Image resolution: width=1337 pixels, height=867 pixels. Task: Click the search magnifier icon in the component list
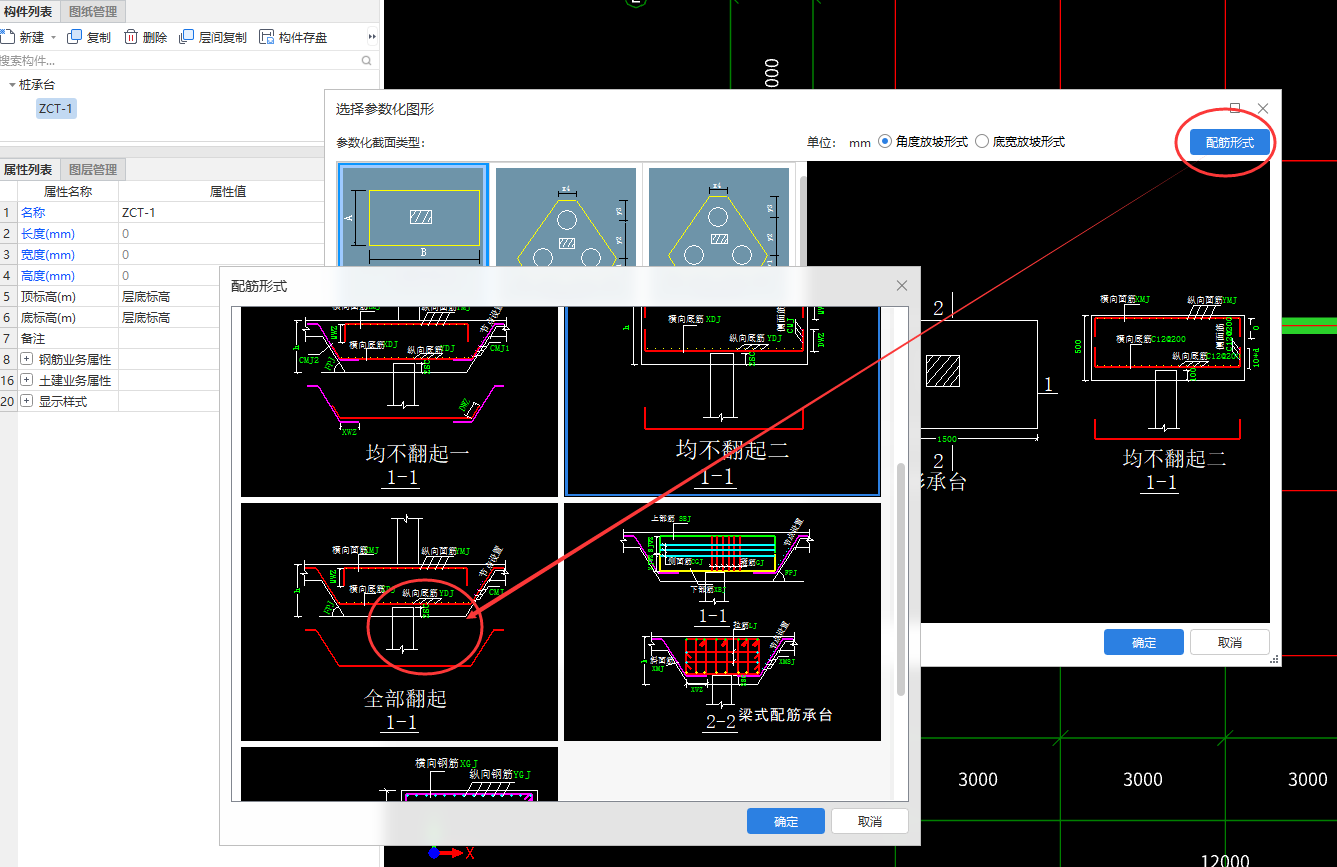pyautogui.click(x=367, y=60)
